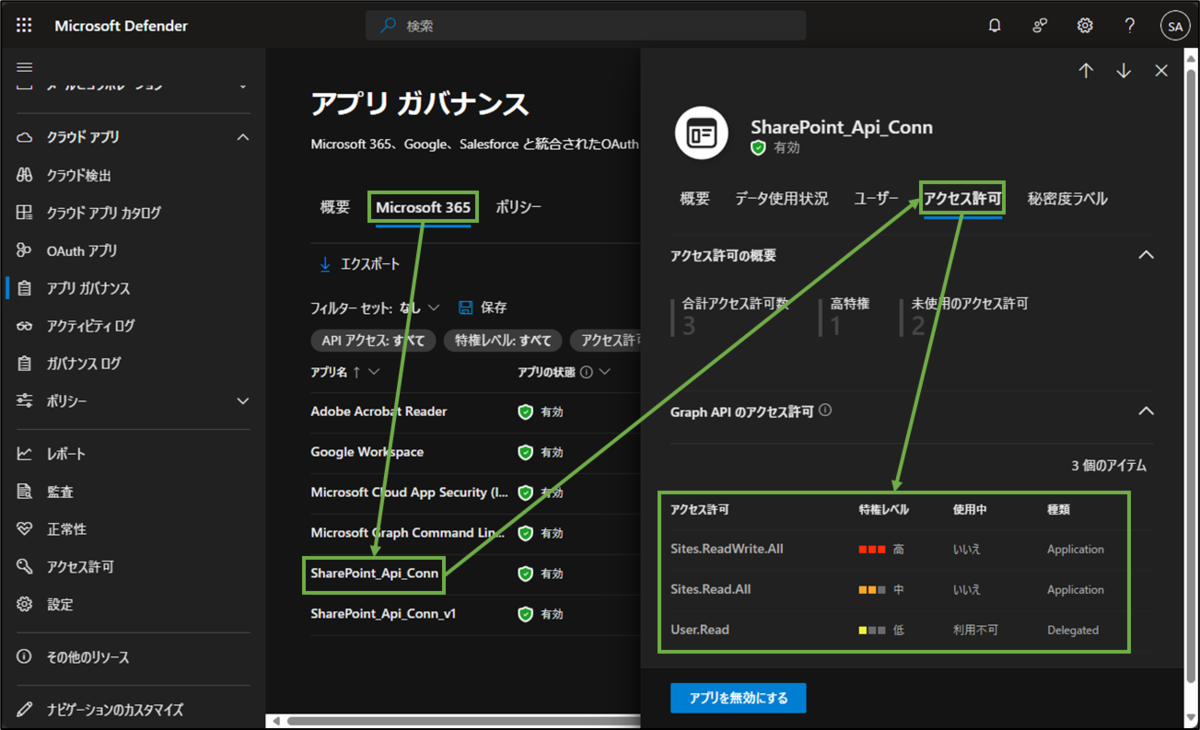Close the SharePoint_Api_Conn details panel
This screenshot has height=730, width=1200.
point(1161,70)
